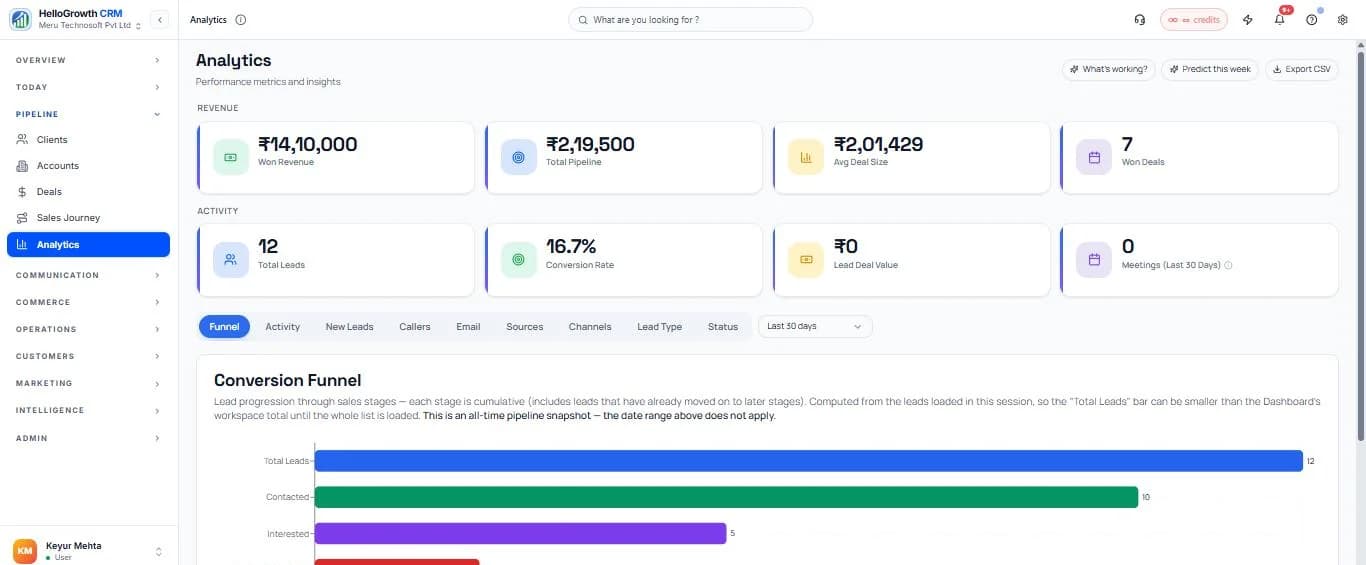Viewport: 1366px width, 565px height.
Task: Click the Clients people icon in sidebar
Action: tap(22, 140)
